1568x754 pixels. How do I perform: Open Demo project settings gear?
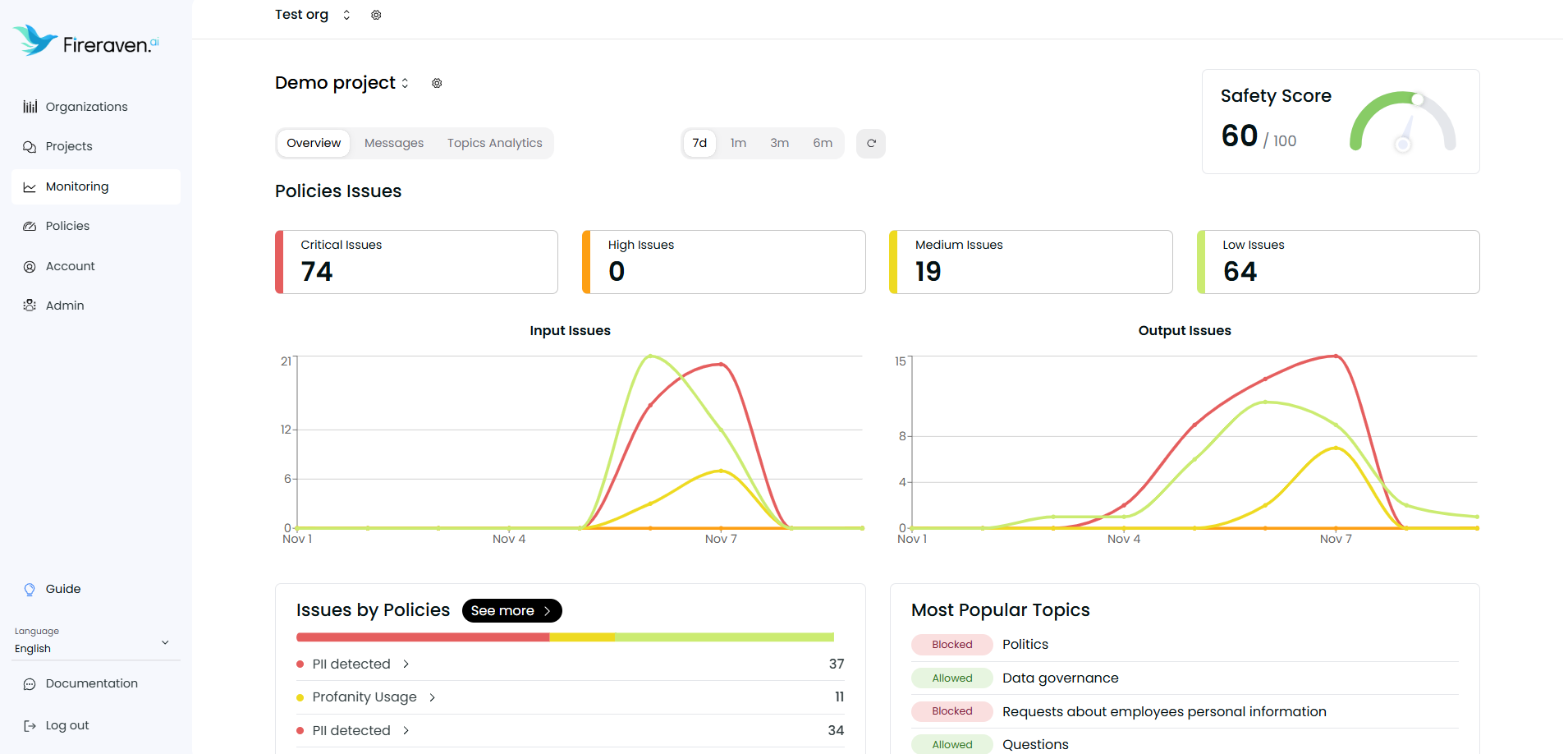pos(436,83)
